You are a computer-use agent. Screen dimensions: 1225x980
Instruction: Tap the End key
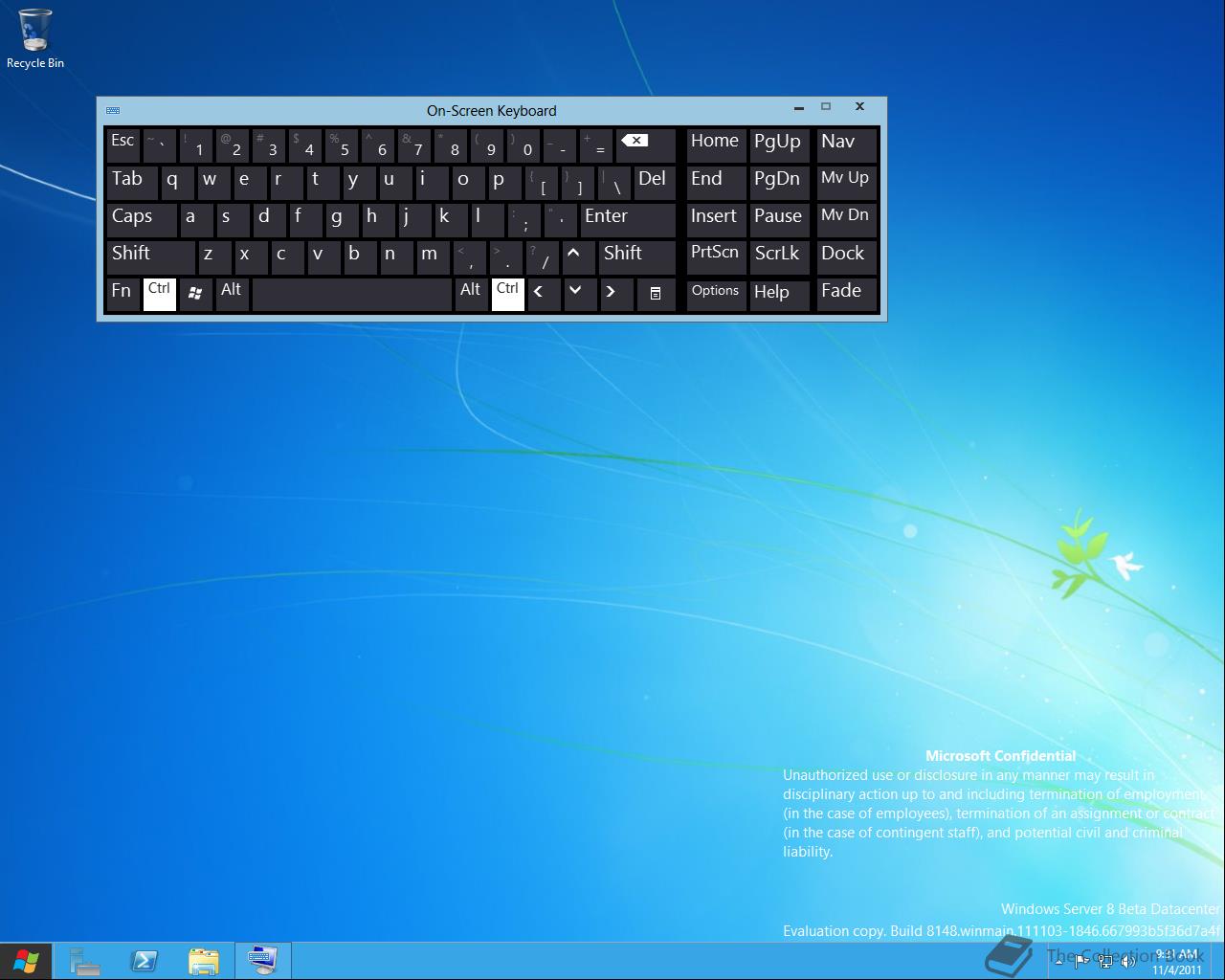pos(716,182)
